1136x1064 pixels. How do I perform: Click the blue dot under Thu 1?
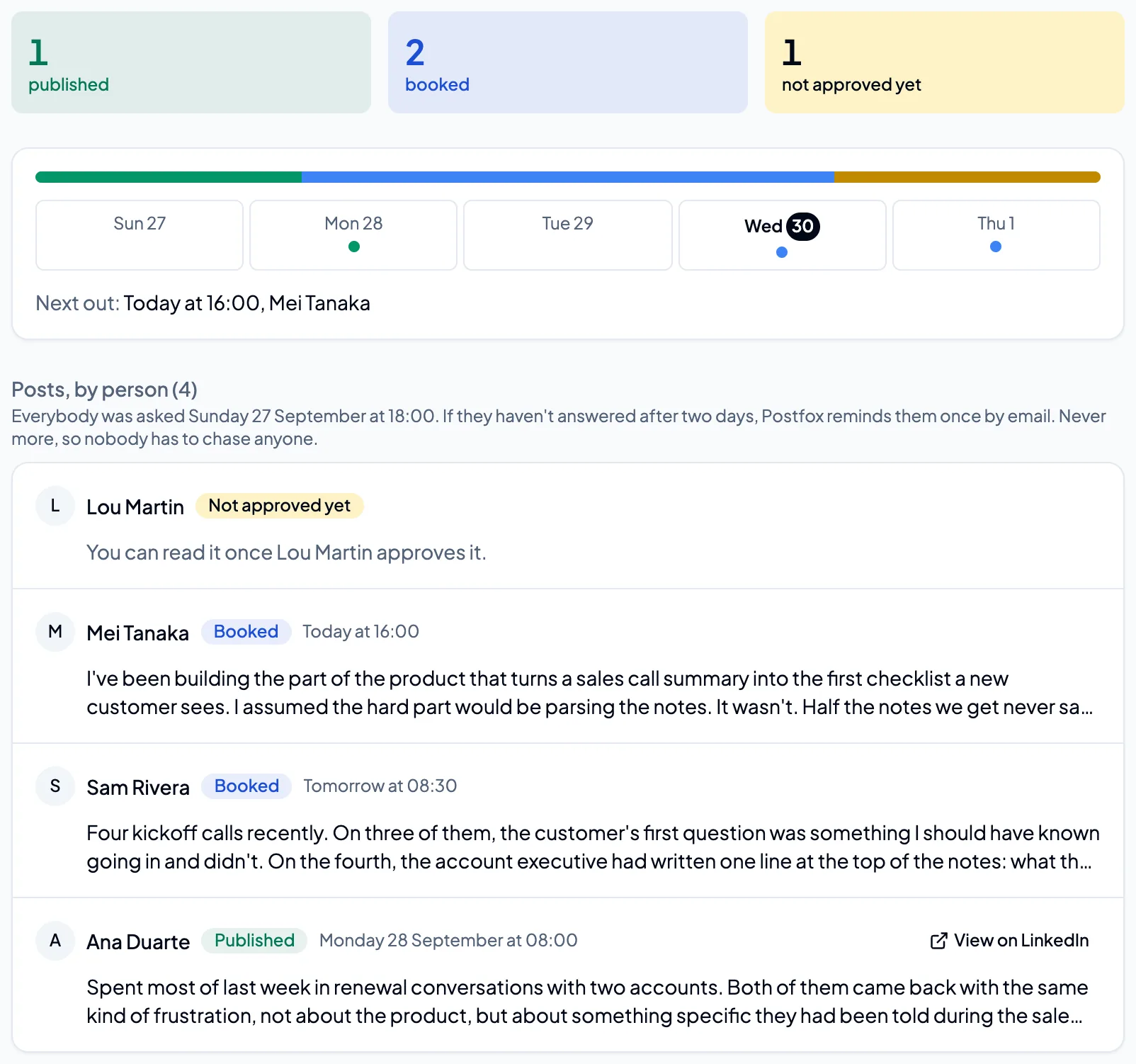click(x=996, y=247)
